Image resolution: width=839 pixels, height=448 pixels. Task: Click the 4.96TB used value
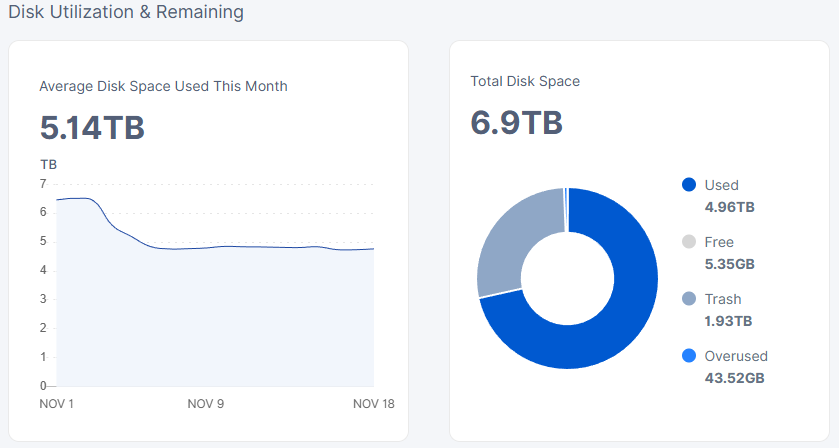point(729,207)
